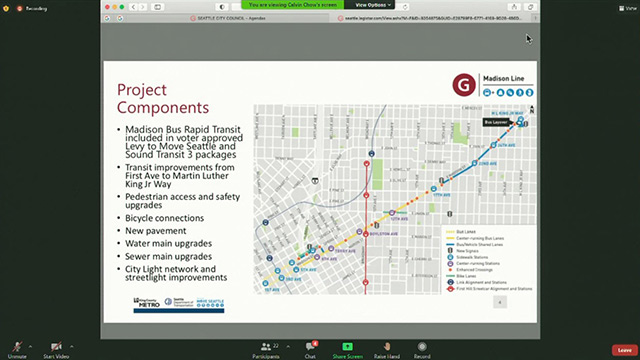This screenshot has width=640, height=360.
Task: Switch to the SEATTLE CITY COUNCIL - Agendas tab
Action: tap(228, 18)
